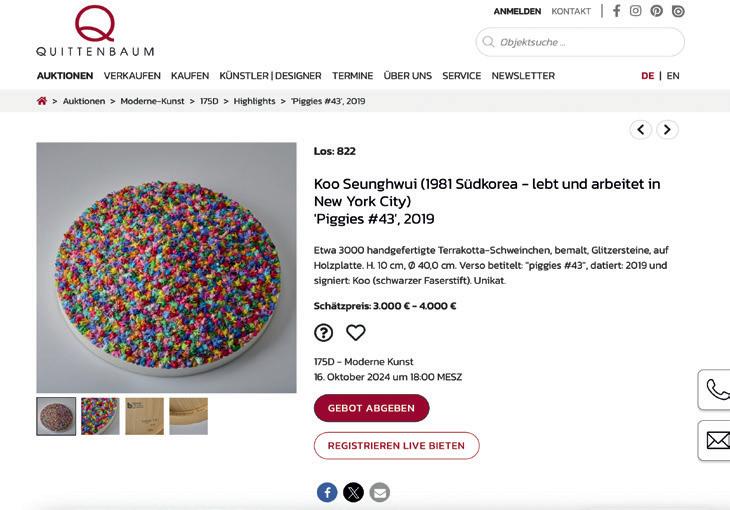Share lot via email icon
The height and width of the screenshot is (510, 730).
[379, 492]
